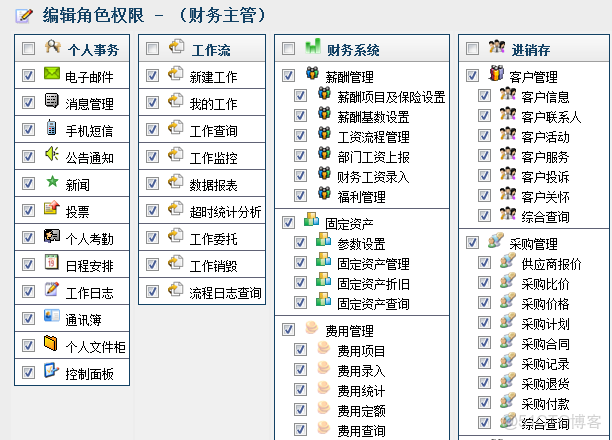Image resolution: width=612 pixels, height=440 pixels.
Task: Uncheck the 电子邮件 checkbox
Action: 28,75
